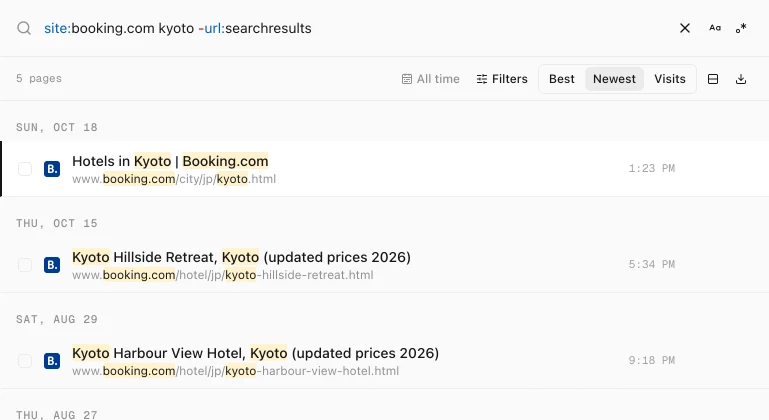The height and width of the screenshot is (420, 769).
Task: Sort results by Visits
Action: click(x=669, y=79)
